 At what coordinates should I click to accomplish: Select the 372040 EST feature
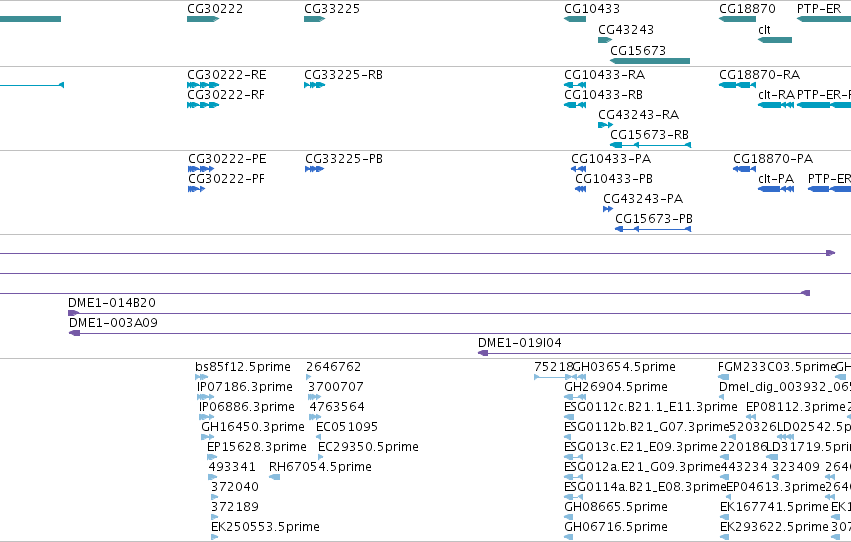(214, 498)
